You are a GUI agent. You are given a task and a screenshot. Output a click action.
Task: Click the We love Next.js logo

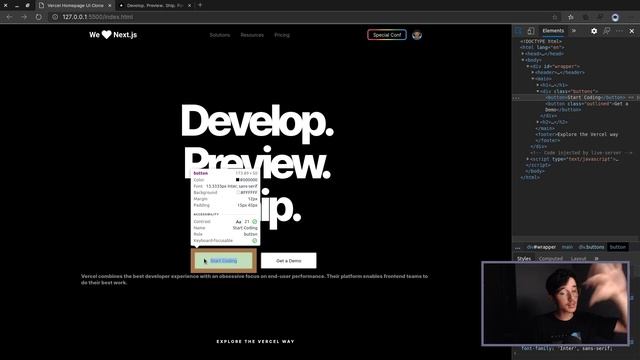tap(113, 35)
